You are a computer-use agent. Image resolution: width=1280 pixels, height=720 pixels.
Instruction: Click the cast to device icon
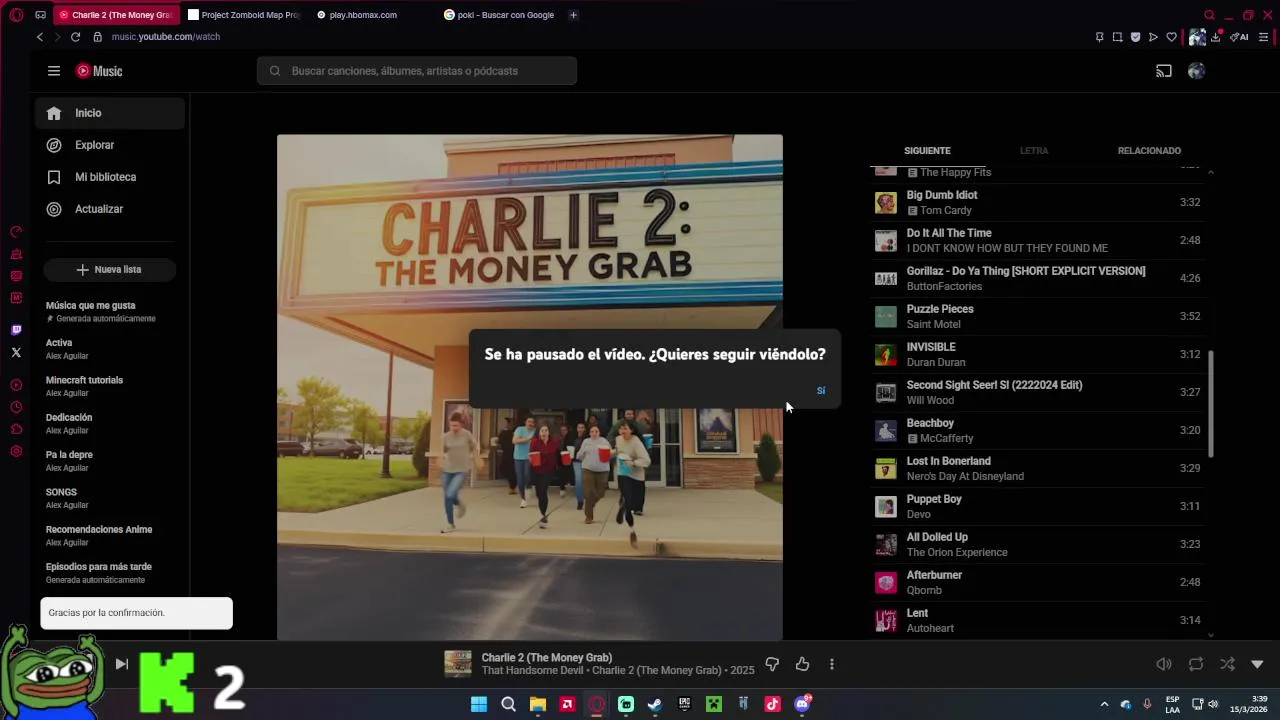(x=1164, y=71)
